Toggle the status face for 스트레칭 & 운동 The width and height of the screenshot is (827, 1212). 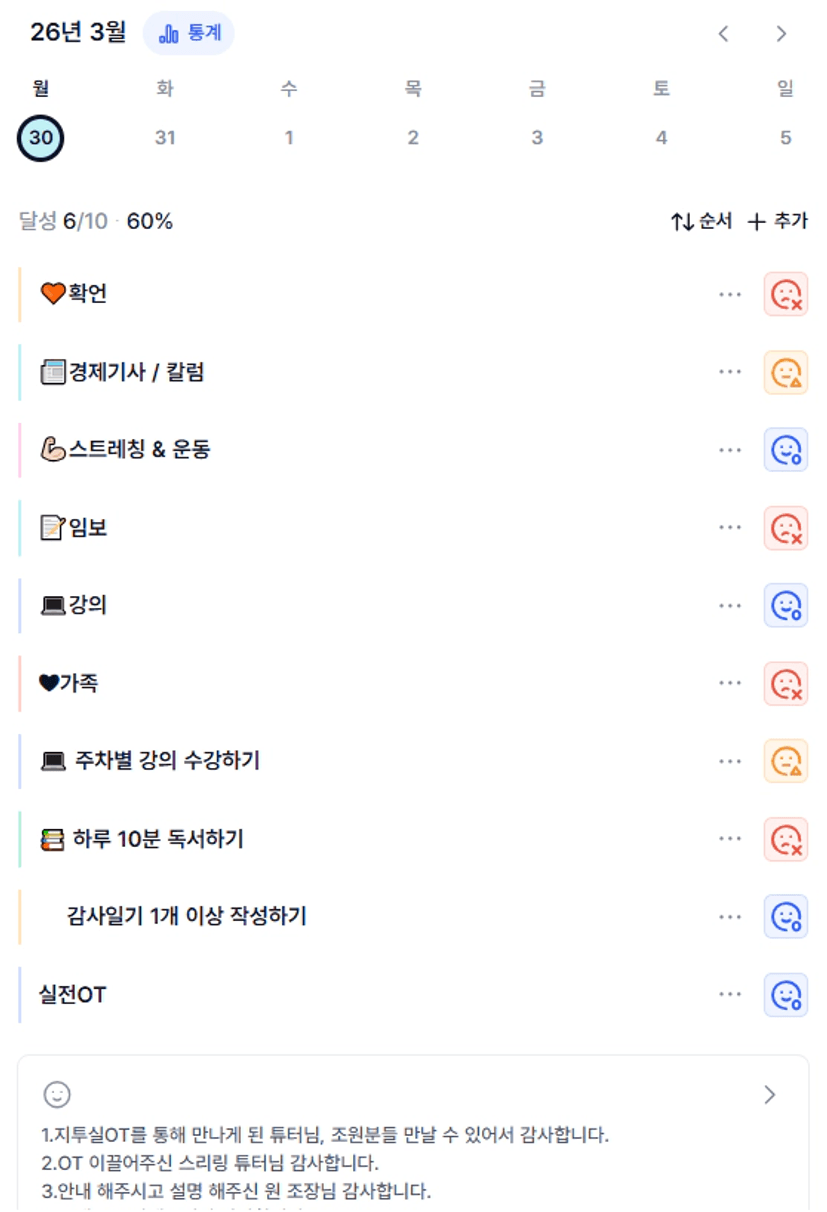tap(786, 450)
